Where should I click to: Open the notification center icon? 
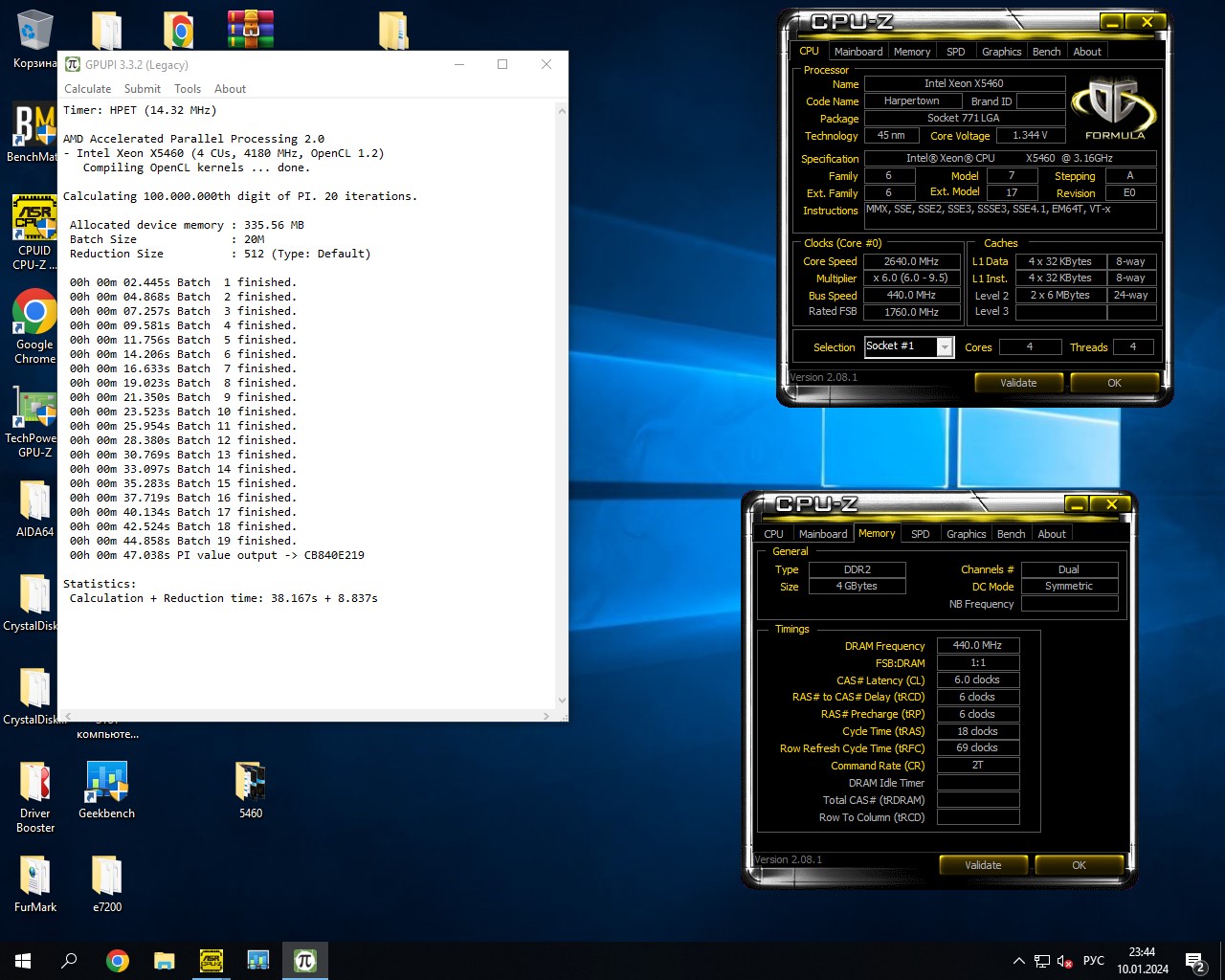pyautogui.click(x=1195, y=961)
